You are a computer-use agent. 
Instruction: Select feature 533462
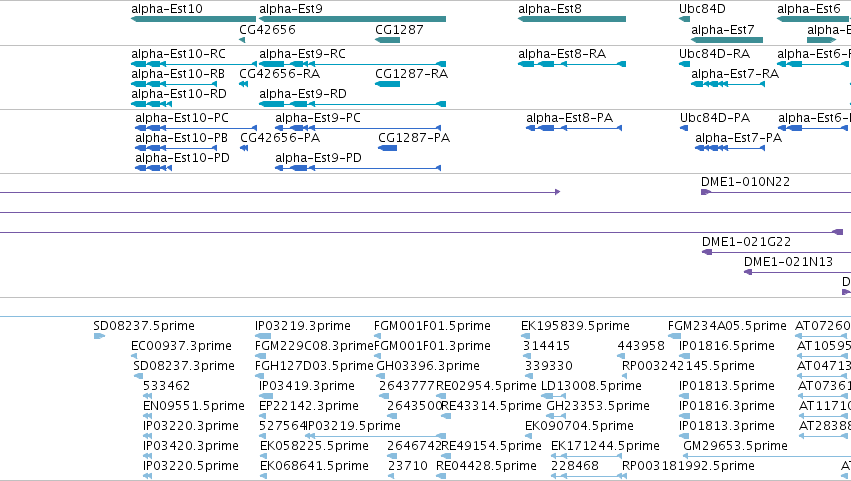point(147,396)
